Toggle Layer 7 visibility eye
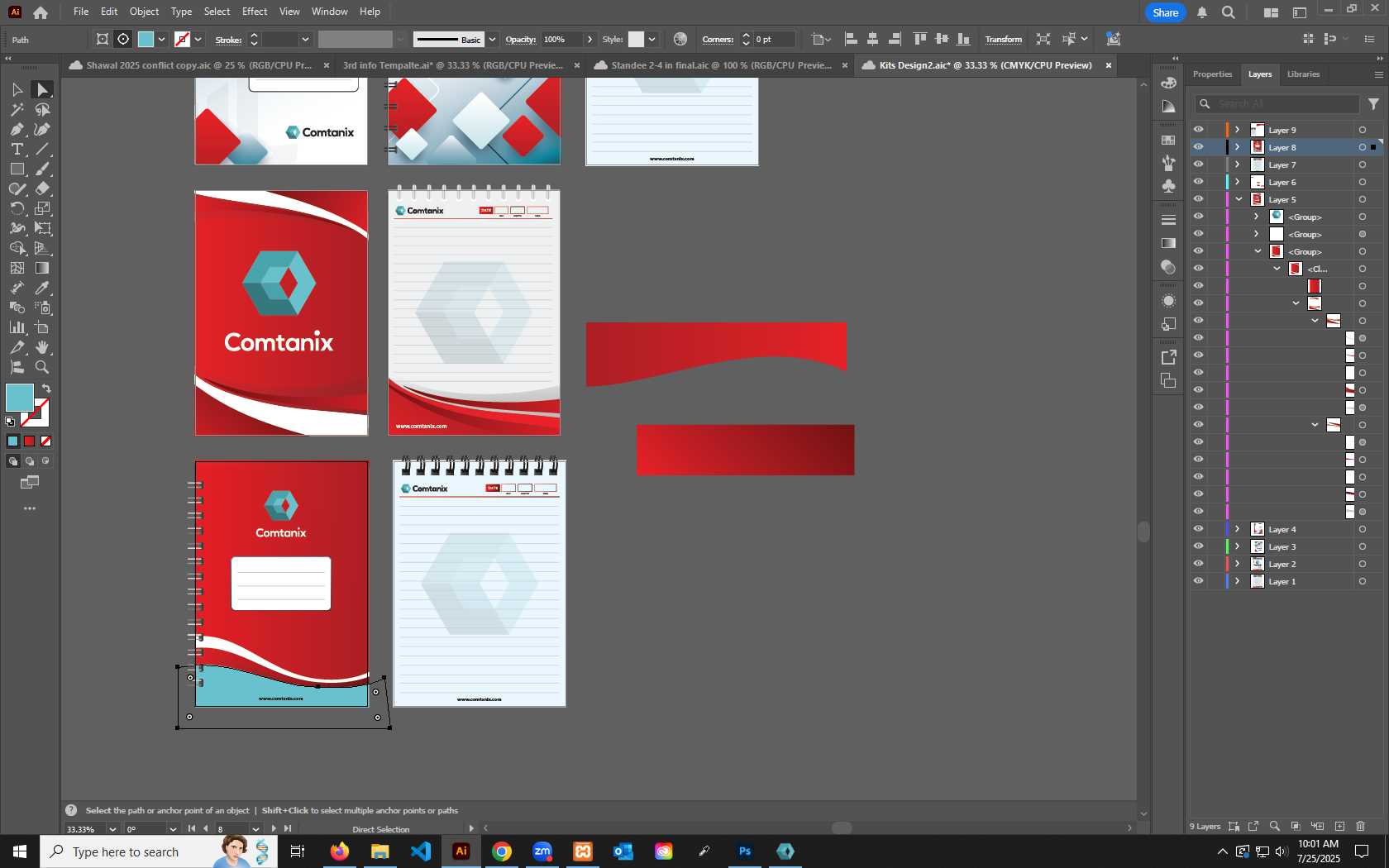This screenshot has width=1389, height=868. pyautogui.click(x=1198, y=165)
